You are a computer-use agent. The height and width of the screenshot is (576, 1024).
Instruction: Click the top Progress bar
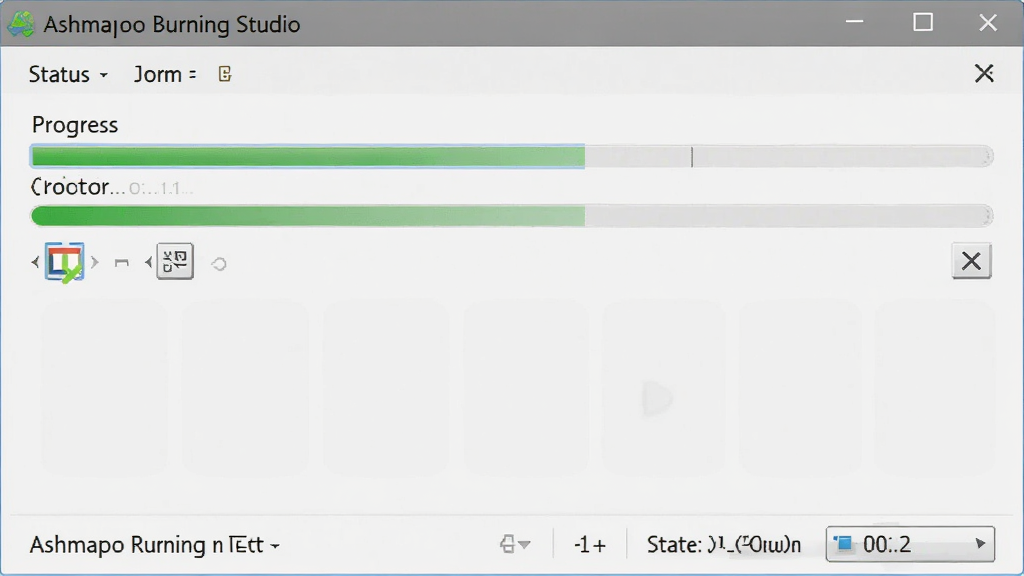coord(511,157)
